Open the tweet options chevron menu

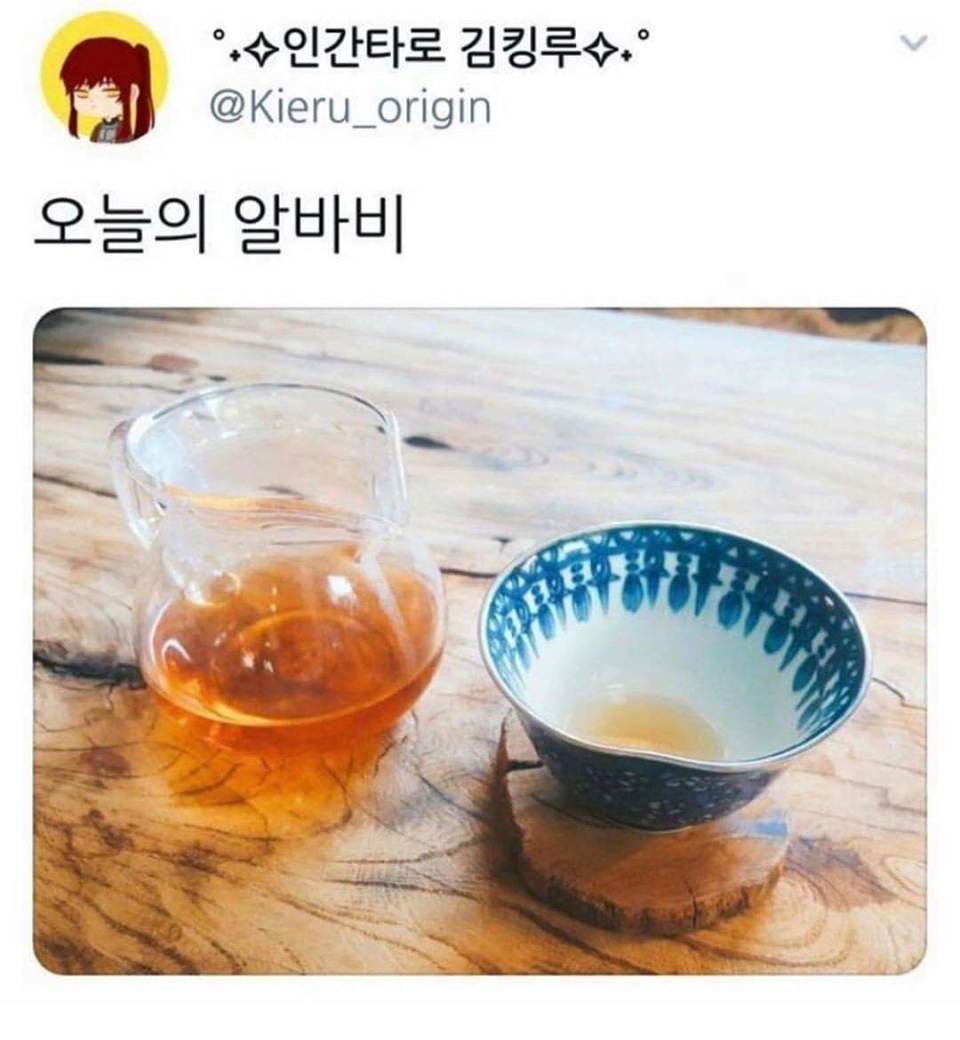pos(914,42)
